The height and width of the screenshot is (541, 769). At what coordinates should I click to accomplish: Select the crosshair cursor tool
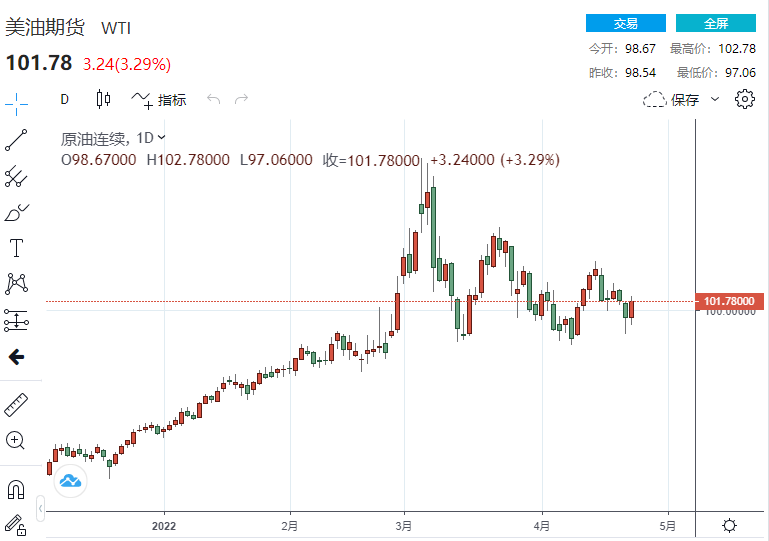(16, 100)
